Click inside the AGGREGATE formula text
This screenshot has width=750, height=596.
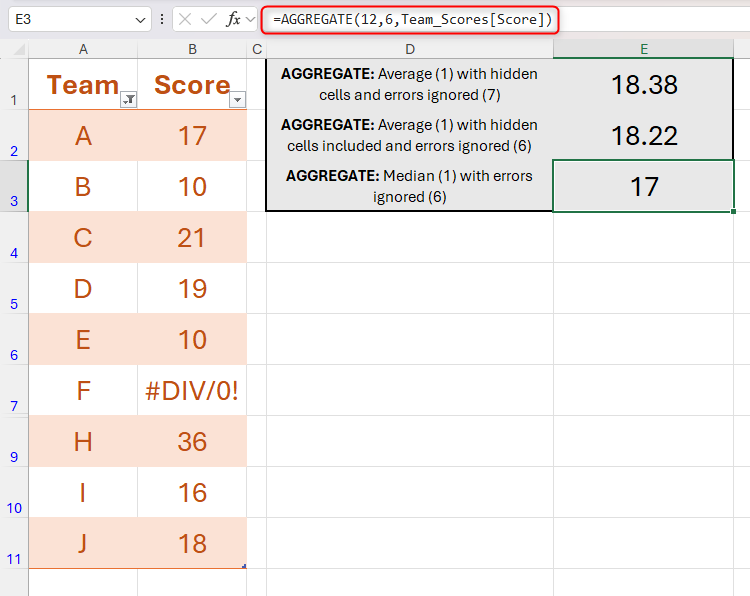410,19
